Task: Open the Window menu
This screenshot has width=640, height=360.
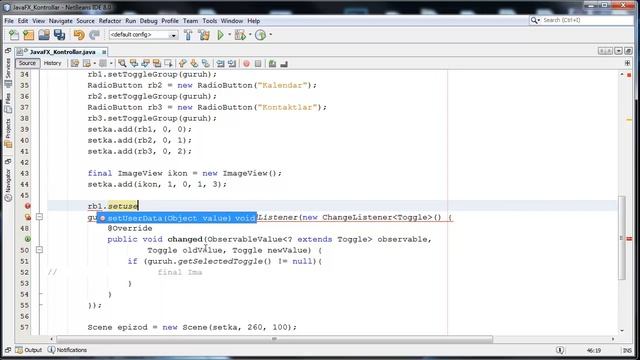Action: (232, 21)
